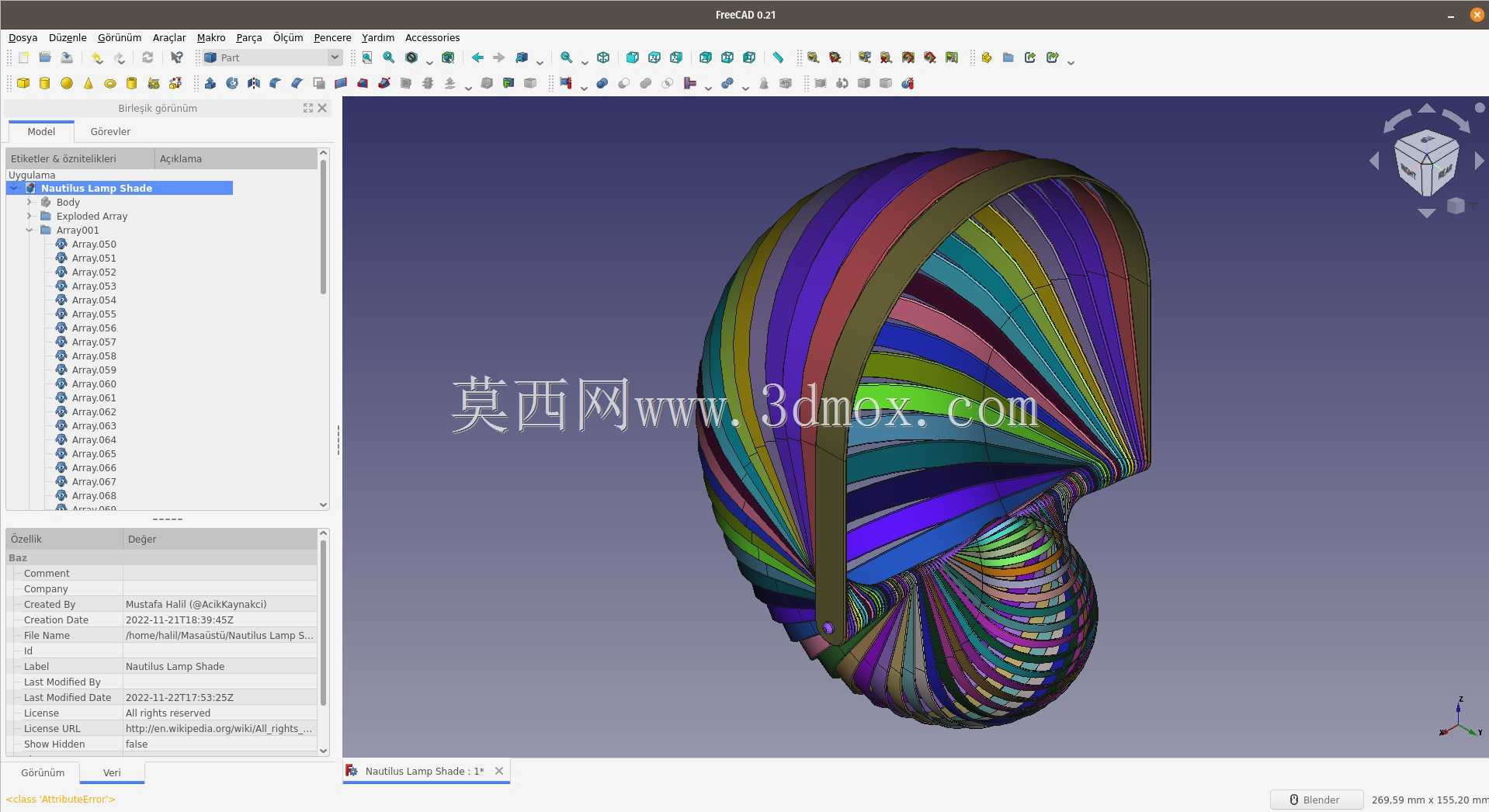This screenshot has height=812, width=1489.
Task: Click the Revolve tool icon
Action: pos(232,83)
